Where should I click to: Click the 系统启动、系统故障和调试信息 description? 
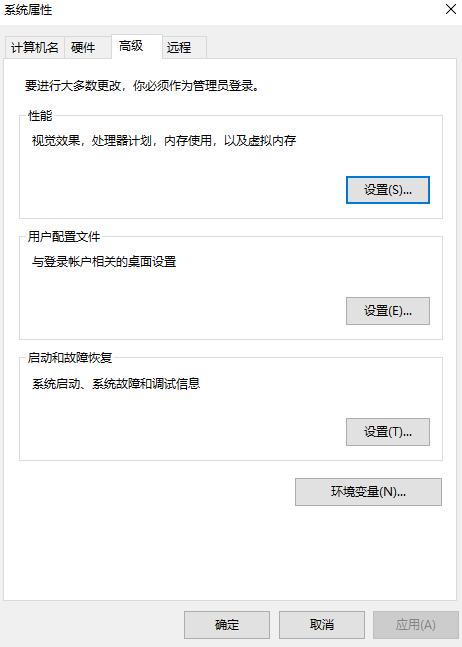click(116, 384)
